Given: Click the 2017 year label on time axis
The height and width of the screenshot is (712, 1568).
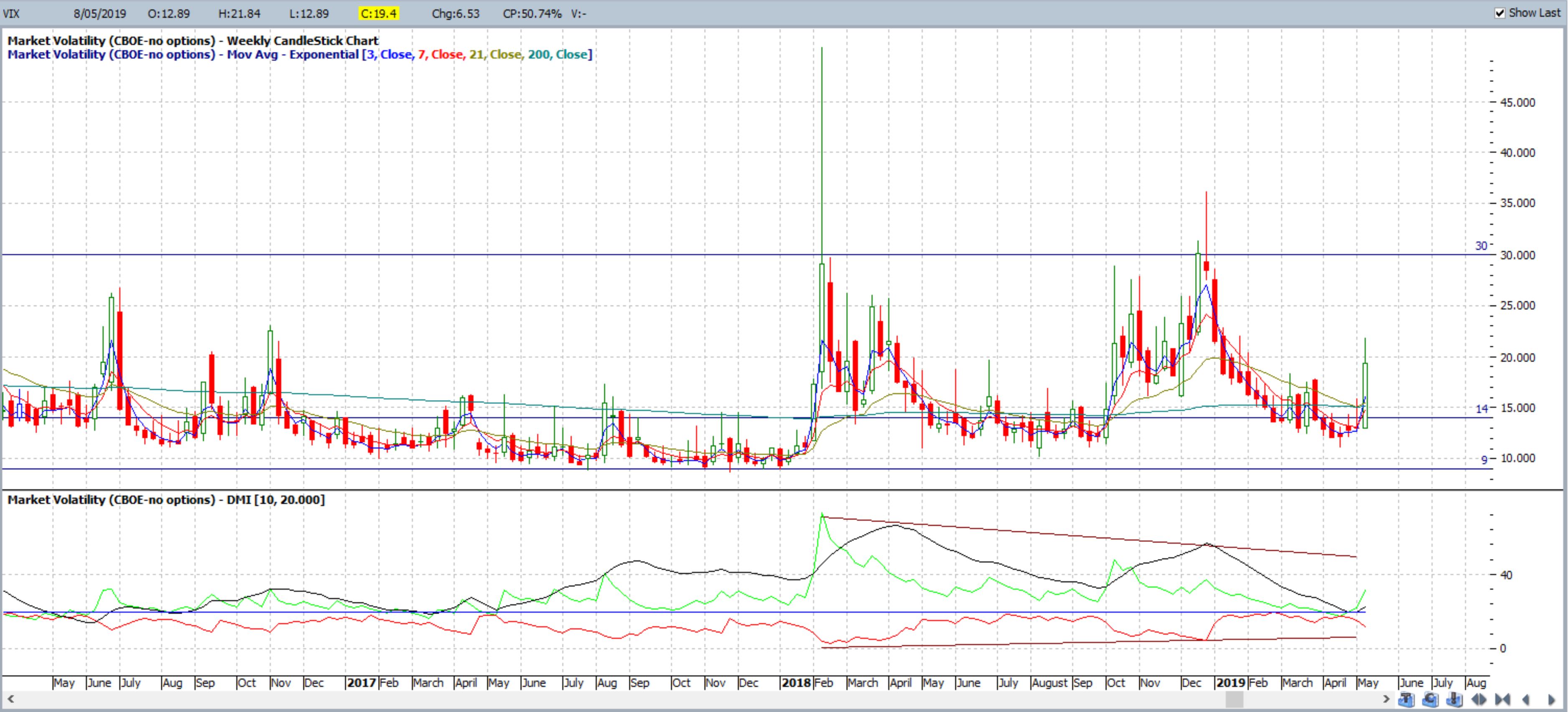Looking at the screenshot, I should pyautogui.click(x=361, y=683).
